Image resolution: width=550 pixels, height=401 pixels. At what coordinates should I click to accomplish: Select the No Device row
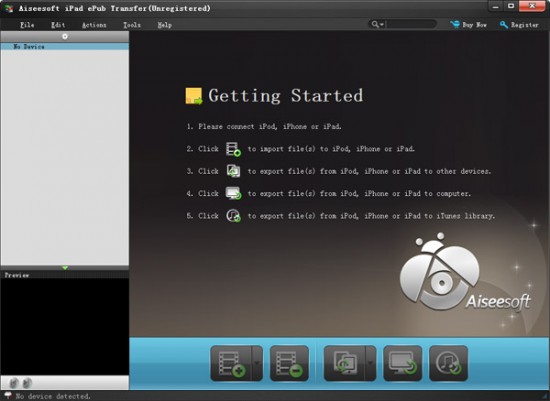point(65,46)
